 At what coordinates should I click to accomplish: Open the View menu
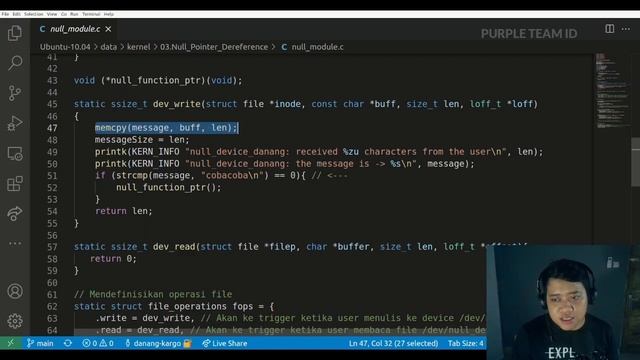pyautogui.click(x=52, y=14)
